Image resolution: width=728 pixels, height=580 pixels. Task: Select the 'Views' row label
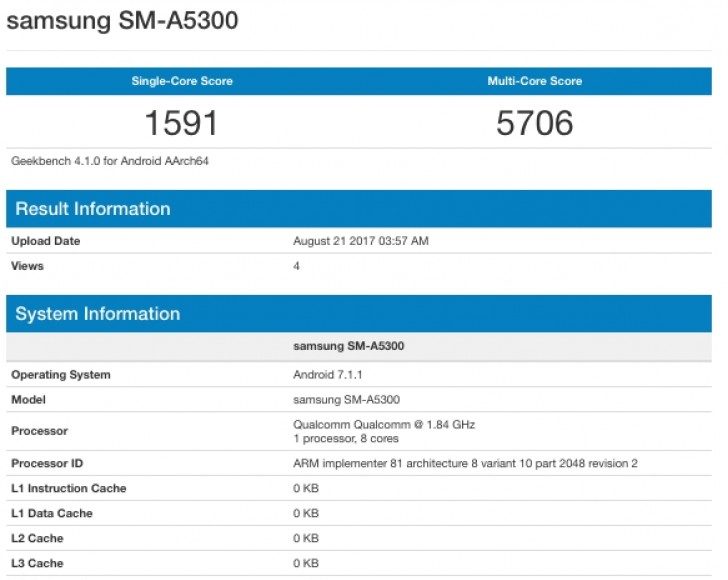27,266
